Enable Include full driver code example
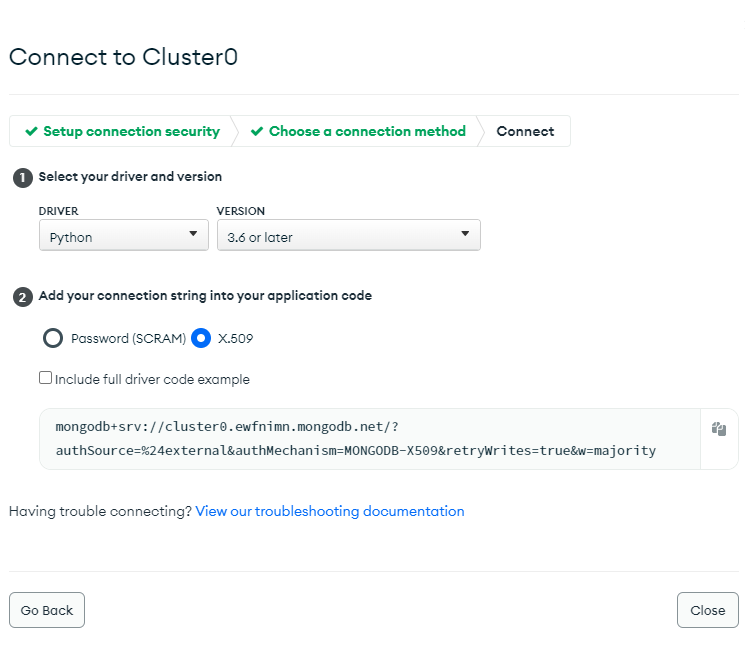This screenshot has width=745, height=654. tap(45, 378)
